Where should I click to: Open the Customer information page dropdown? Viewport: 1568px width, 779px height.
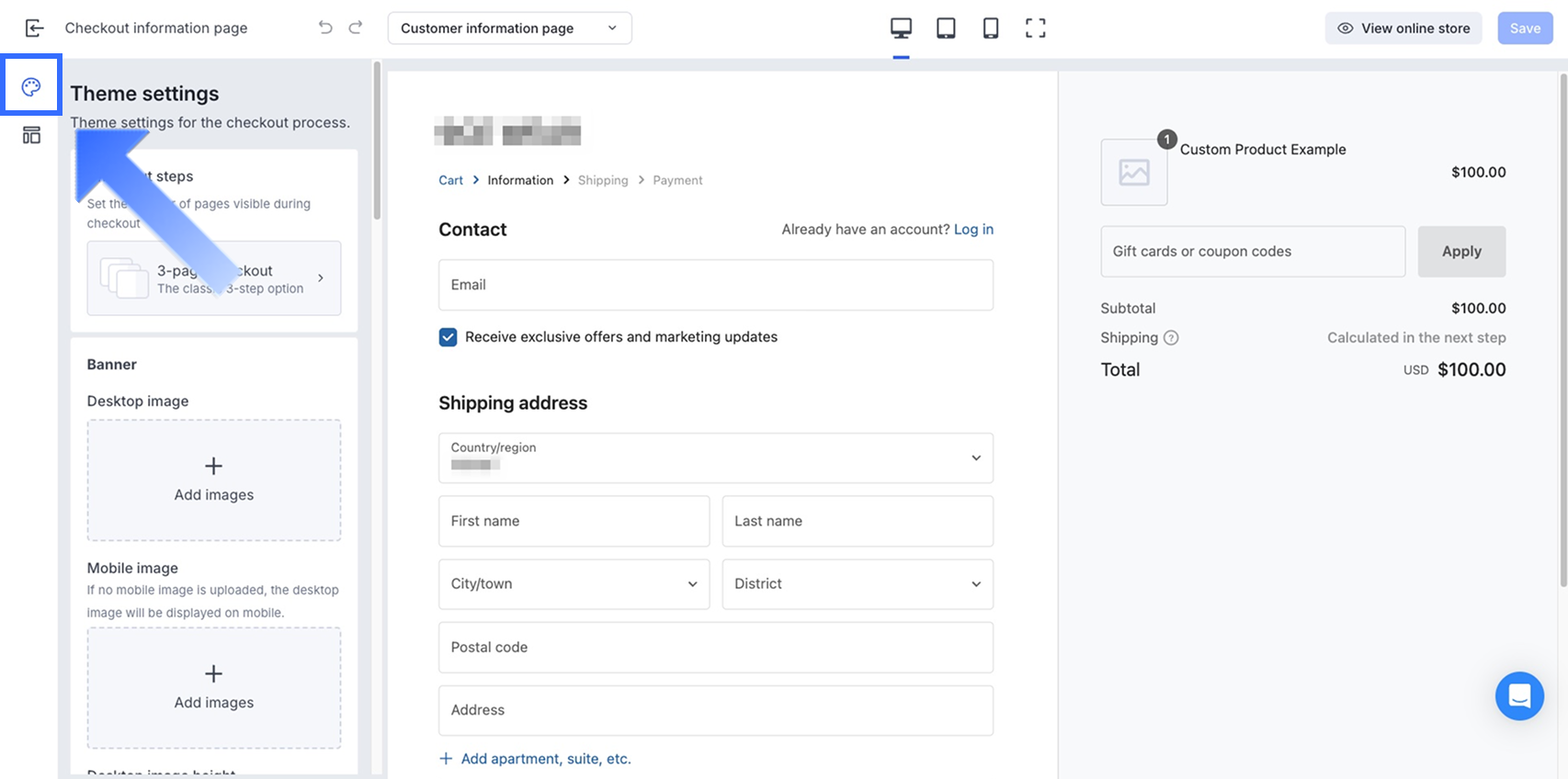tap(509, 28)
